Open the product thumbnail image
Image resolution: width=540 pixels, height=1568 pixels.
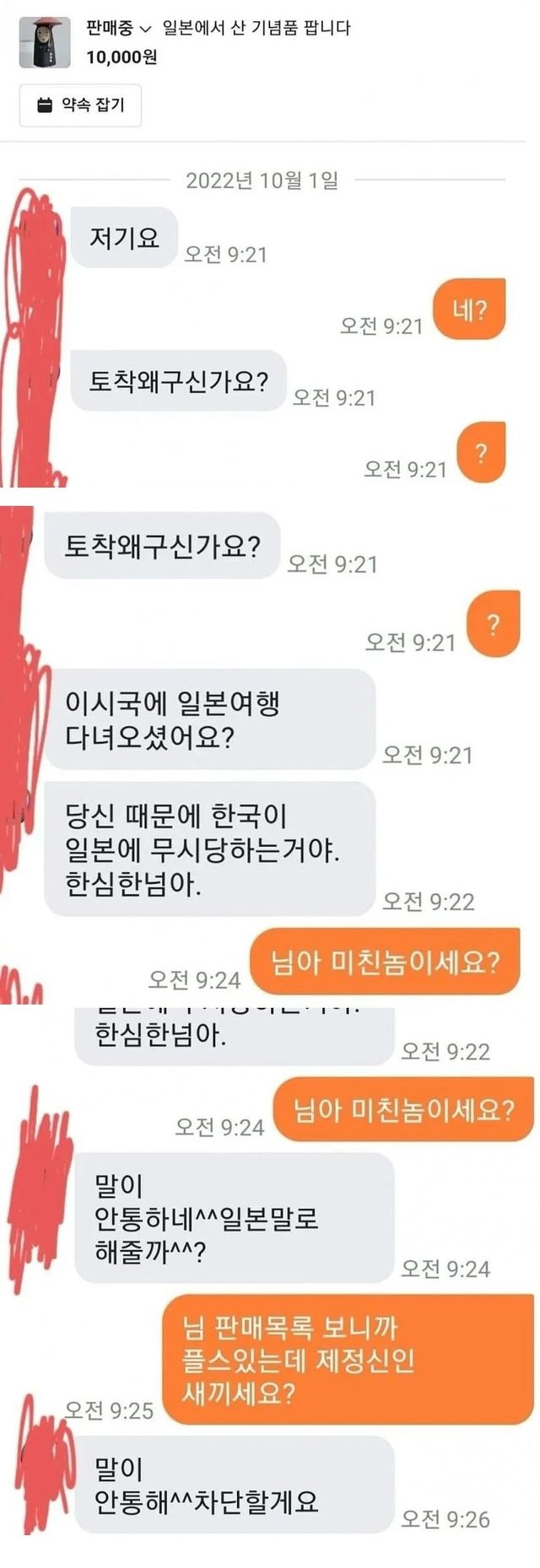(x=45, y=42)
